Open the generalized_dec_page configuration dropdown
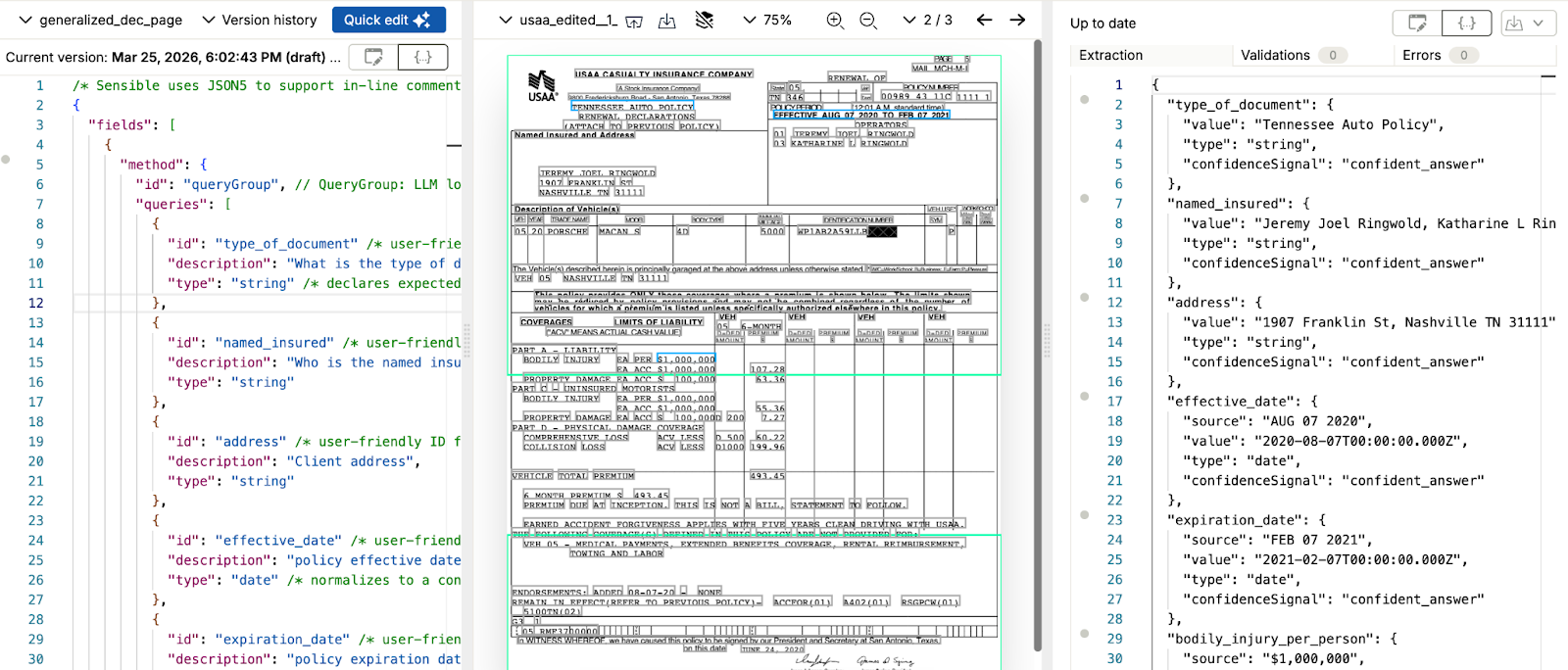The width and height of the screenshot is (1568, 670). (101, 20)
